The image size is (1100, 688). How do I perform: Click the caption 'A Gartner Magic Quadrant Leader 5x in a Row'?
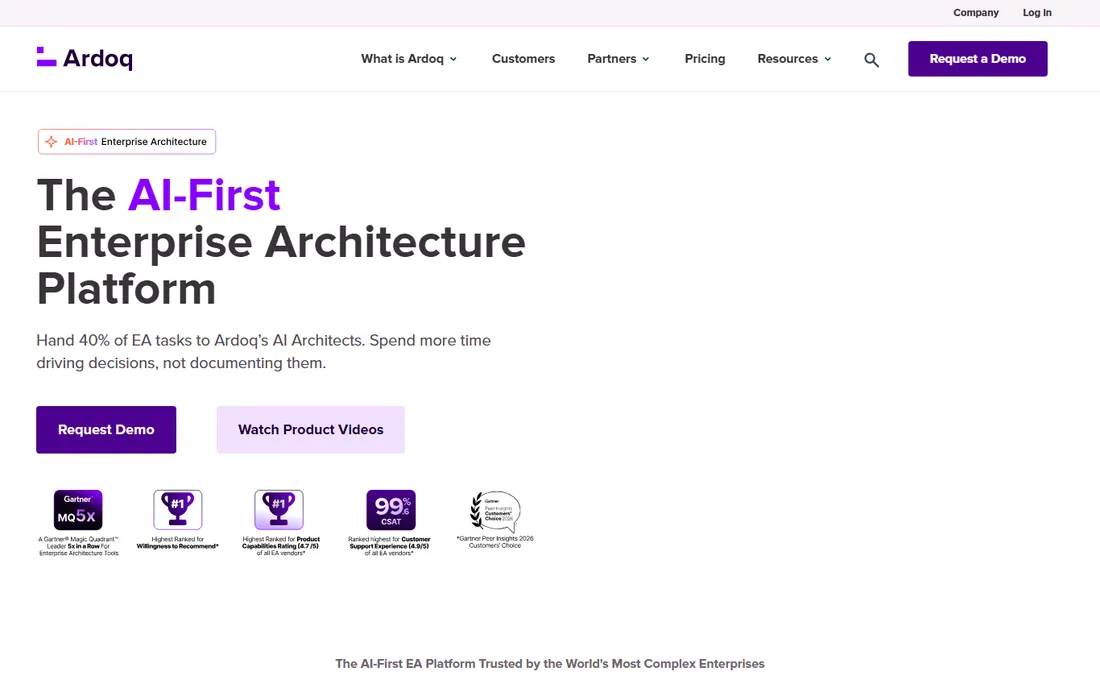pyautogui.click(x=79, y=546)
